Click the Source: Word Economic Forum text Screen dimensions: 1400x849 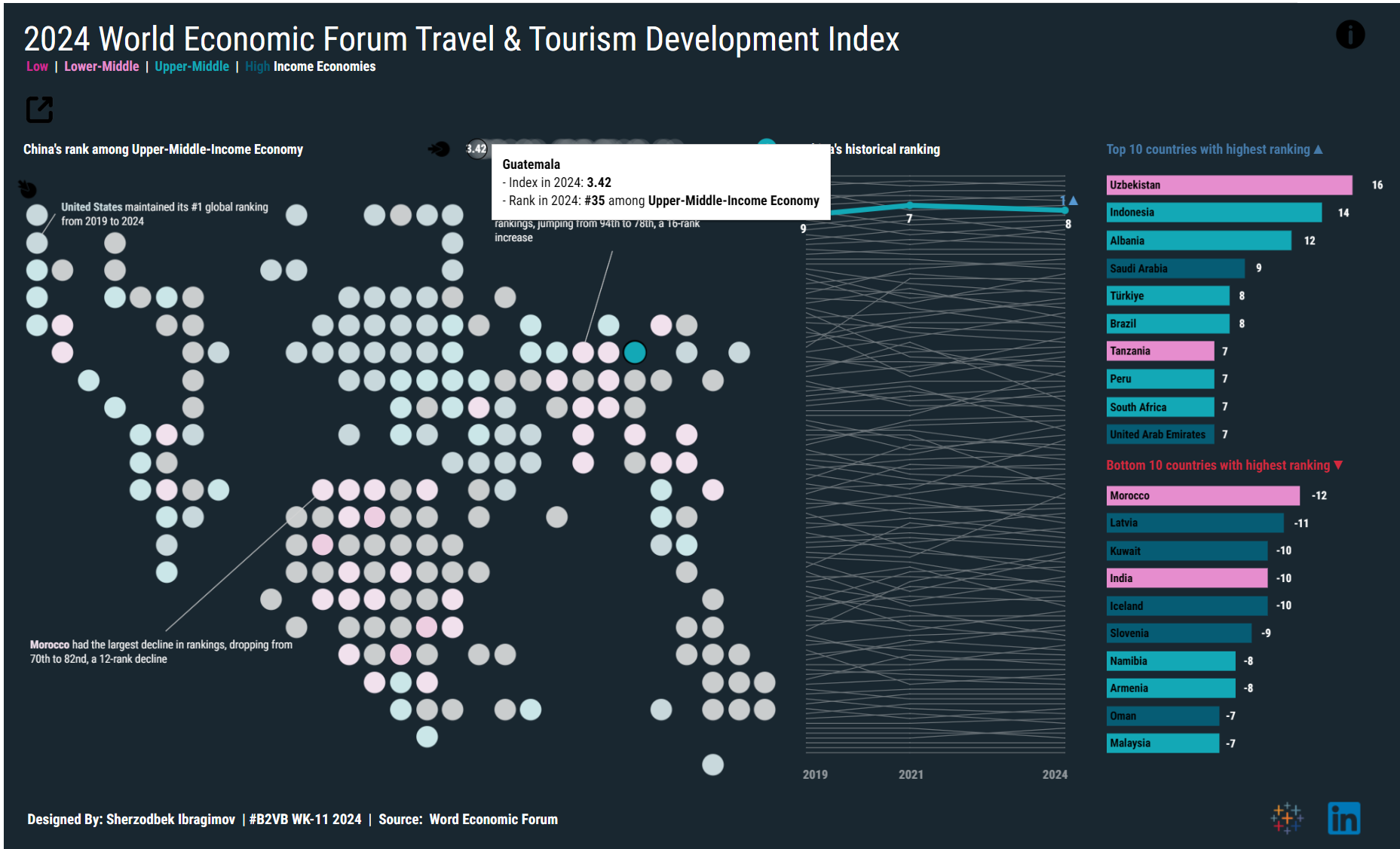(x=468, y=819)
